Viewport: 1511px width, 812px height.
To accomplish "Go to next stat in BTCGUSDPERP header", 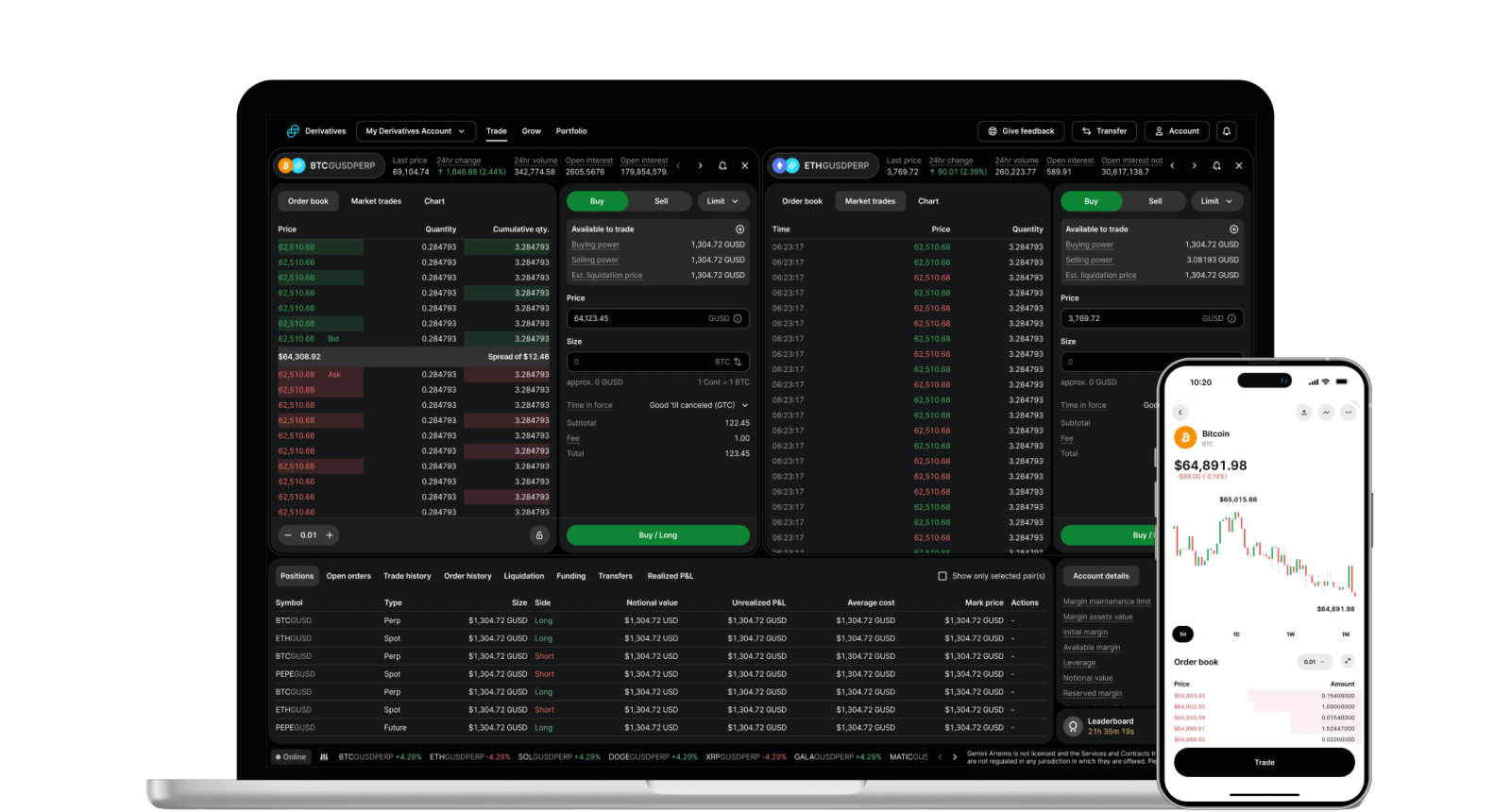I will pos(701,165).
